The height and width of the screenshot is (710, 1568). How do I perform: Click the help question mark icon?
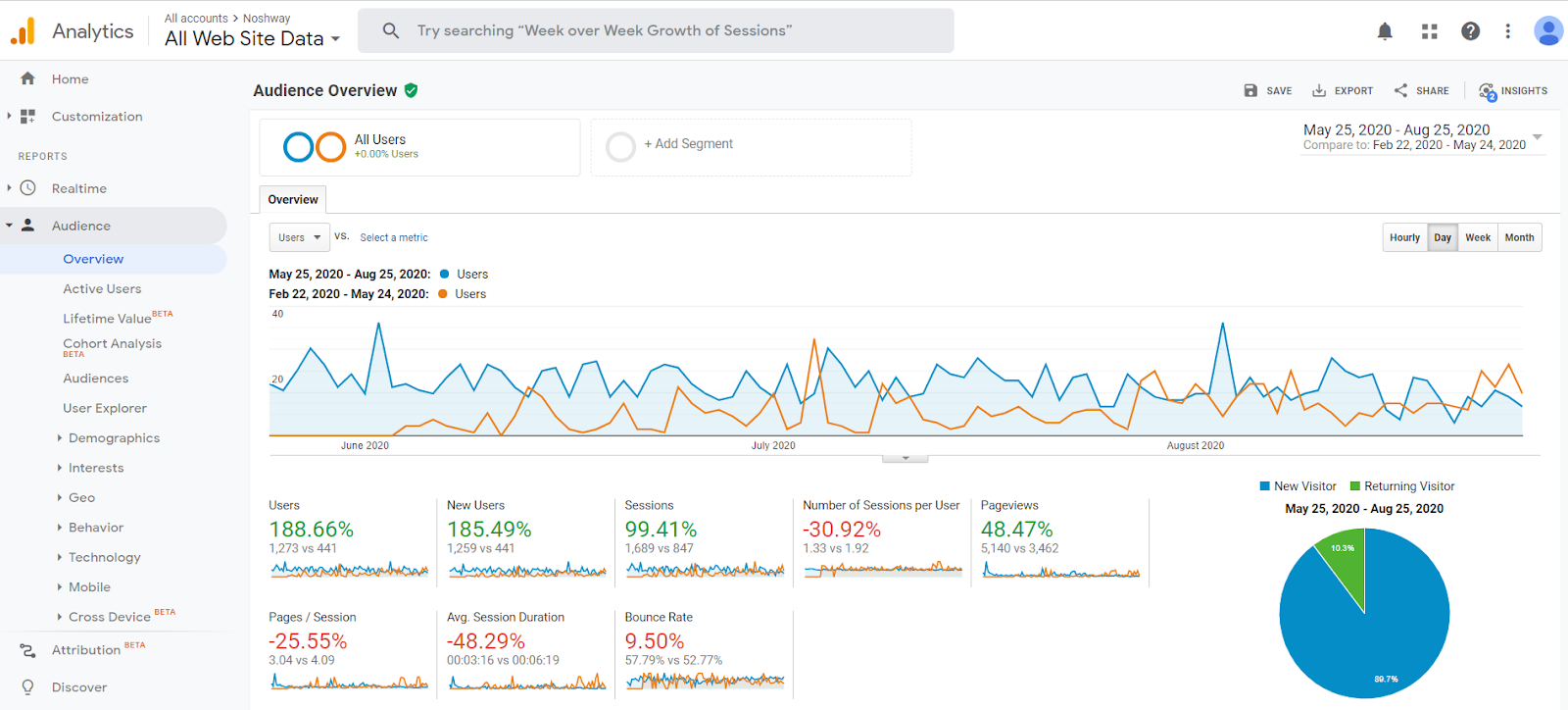point(1470,31)
